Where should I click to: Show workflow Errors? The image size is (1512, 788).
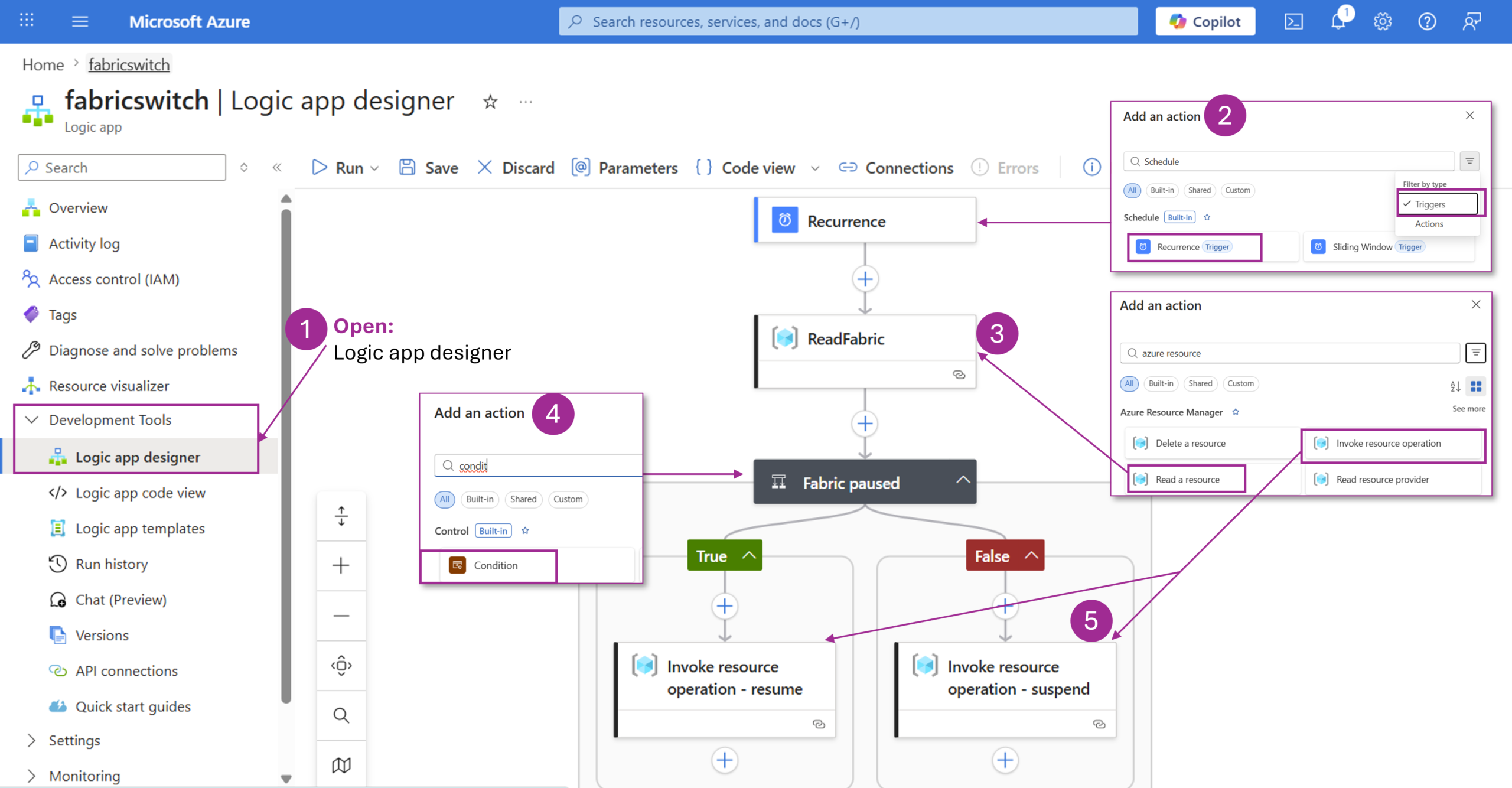click(x=1005, y=168)
